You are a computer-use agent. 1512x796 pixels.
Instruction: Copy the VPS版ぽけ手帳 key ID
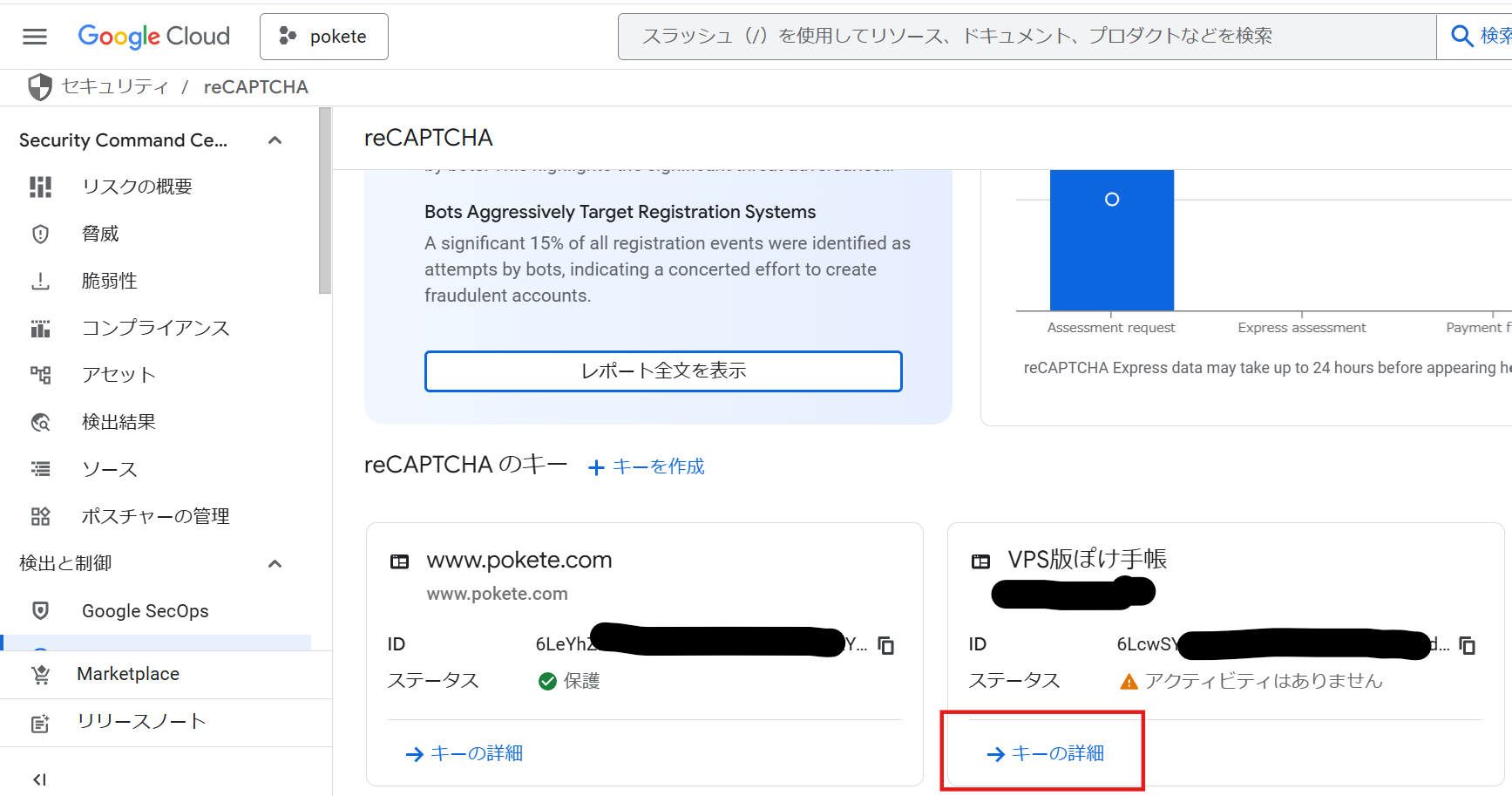coord(1468,645)
